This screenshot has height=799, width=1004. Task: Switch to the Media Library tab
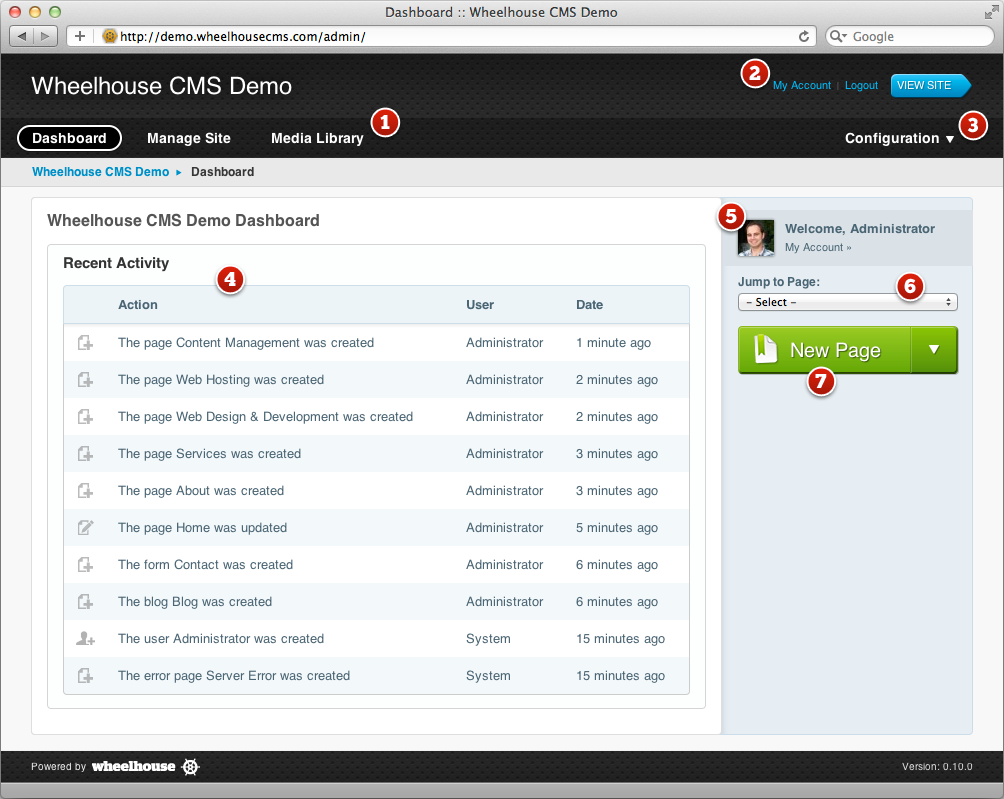click(317, 138)
